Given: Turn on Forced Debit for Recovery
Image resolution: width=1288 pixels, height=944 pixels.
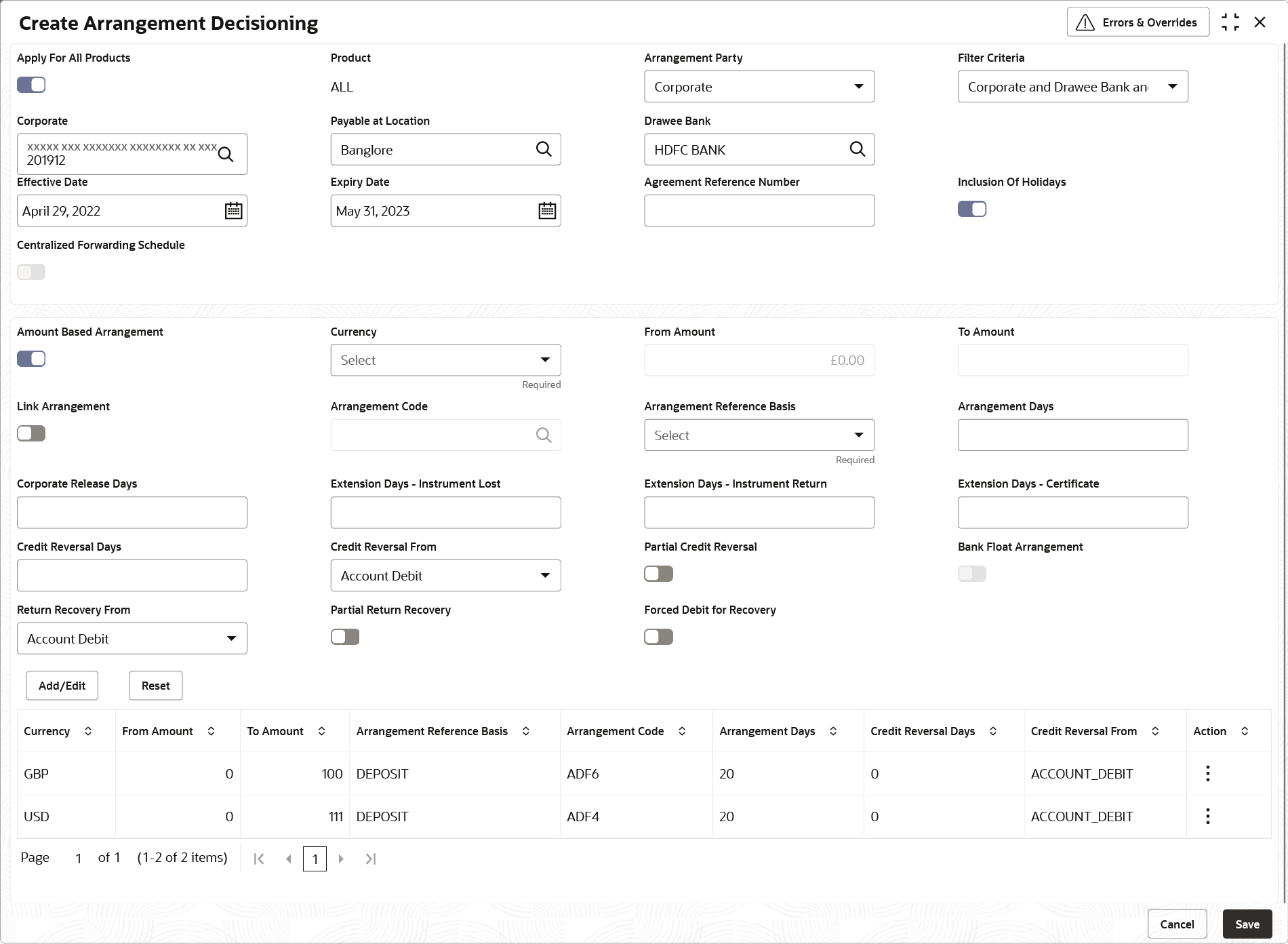Looking at the screenshot, I should point(658,637).
